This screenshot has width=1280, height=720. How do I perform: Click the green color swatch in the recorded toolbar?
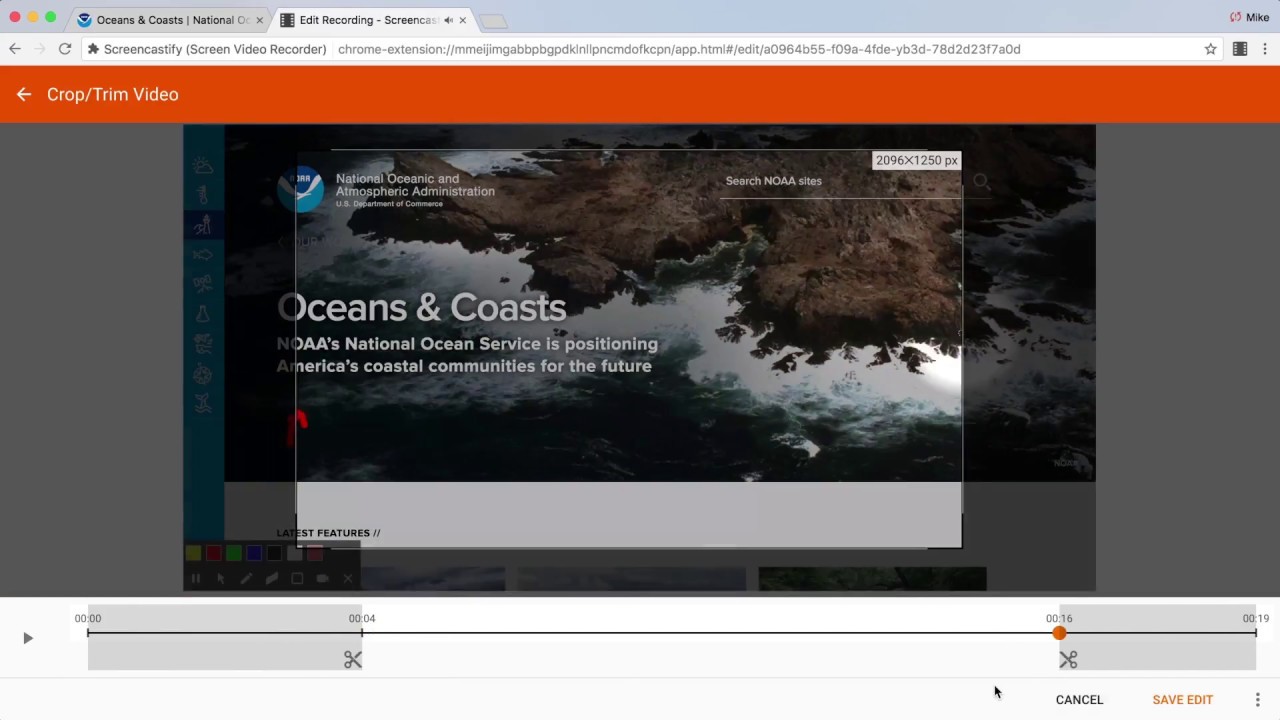(x=234, y=553)
